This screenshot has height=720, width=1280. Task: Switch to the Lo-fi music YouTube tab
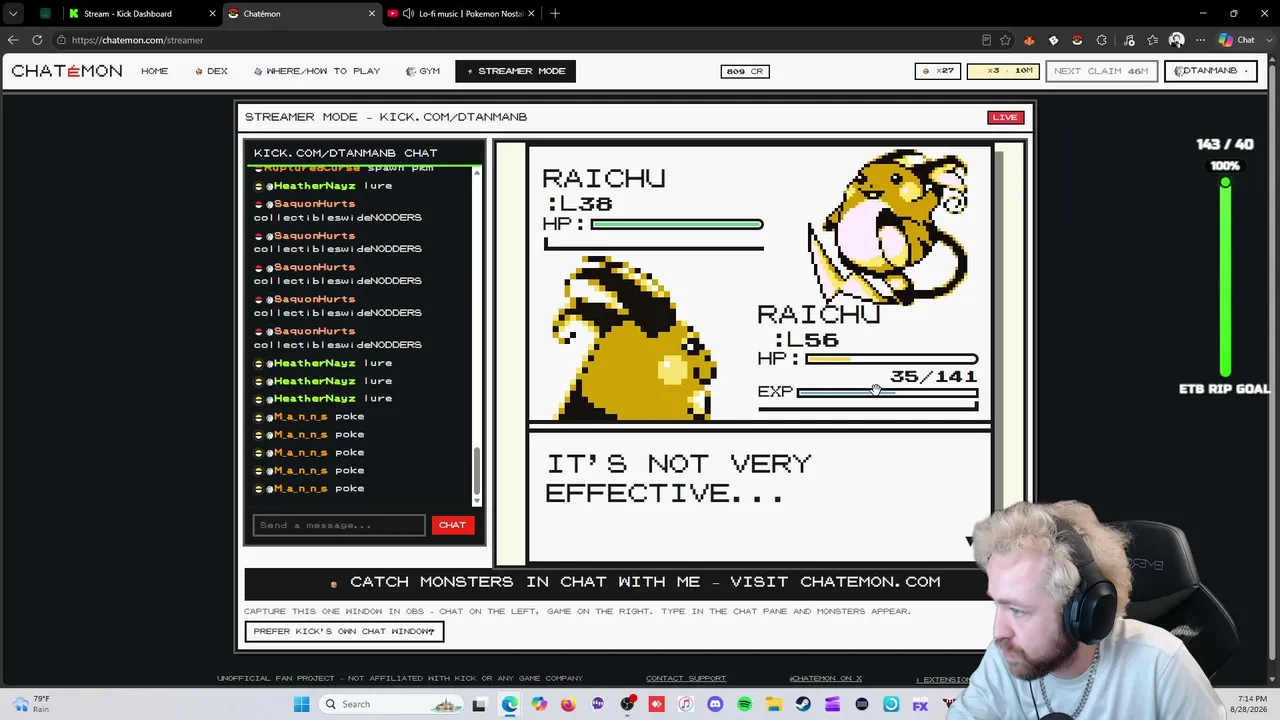pyautogui.click(x=463, y=14)
